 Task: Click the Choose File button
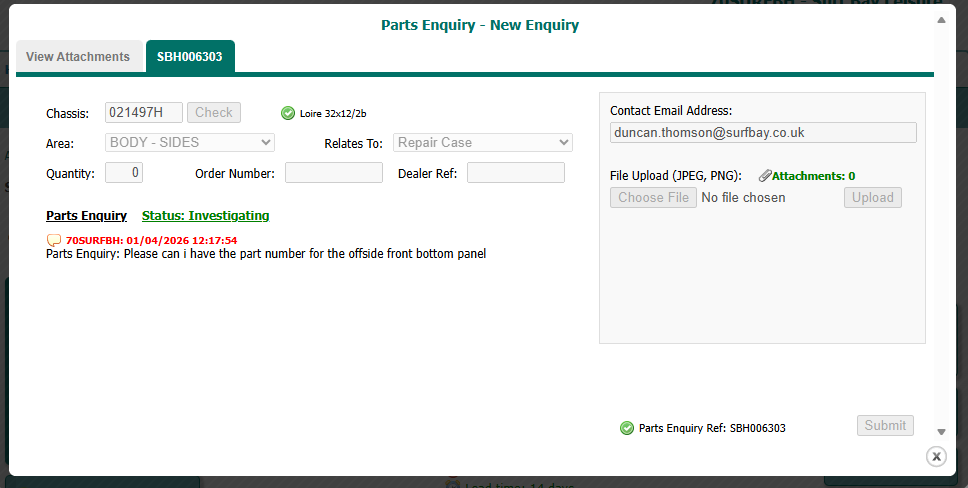[x=653, y=198]
